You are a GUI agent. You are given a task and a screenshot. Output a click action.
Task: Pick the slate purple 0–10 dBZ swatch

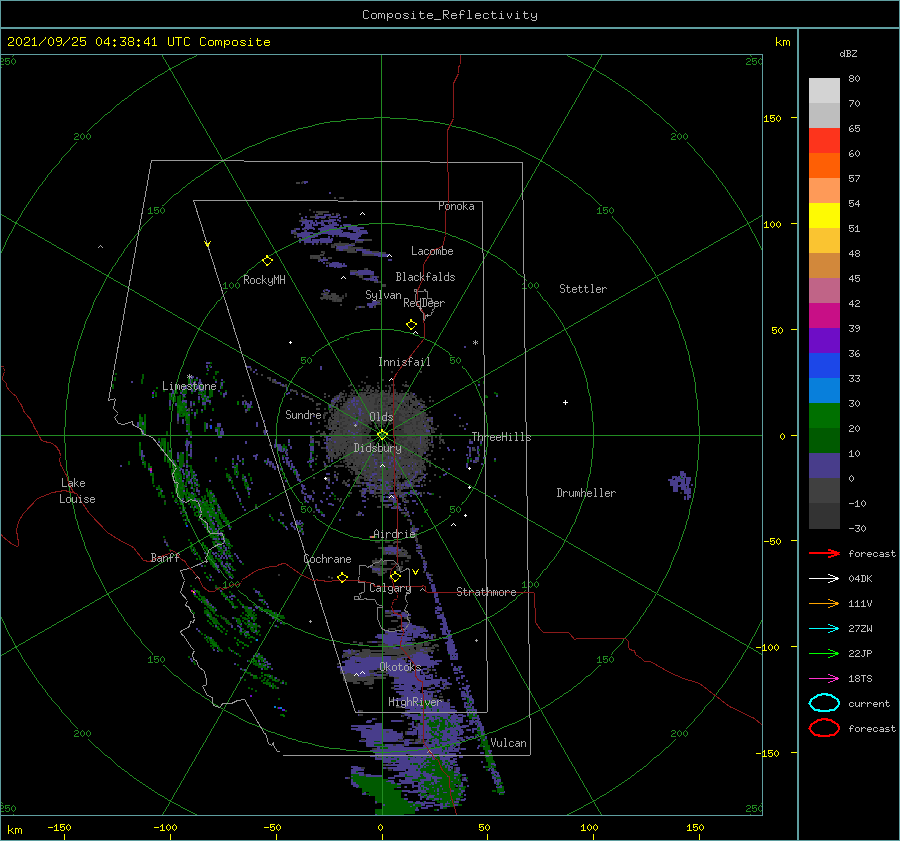pyautogui.click(x=824, y=466)
